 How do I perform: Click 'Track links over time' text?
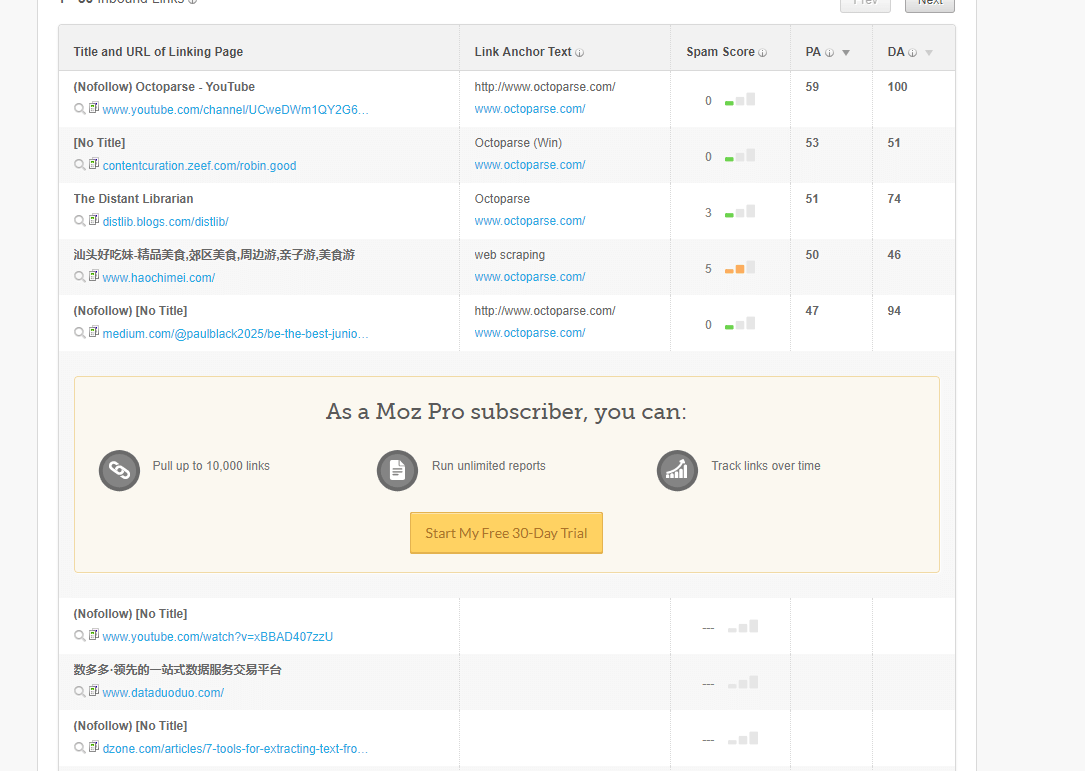click(x=766, y=466)
